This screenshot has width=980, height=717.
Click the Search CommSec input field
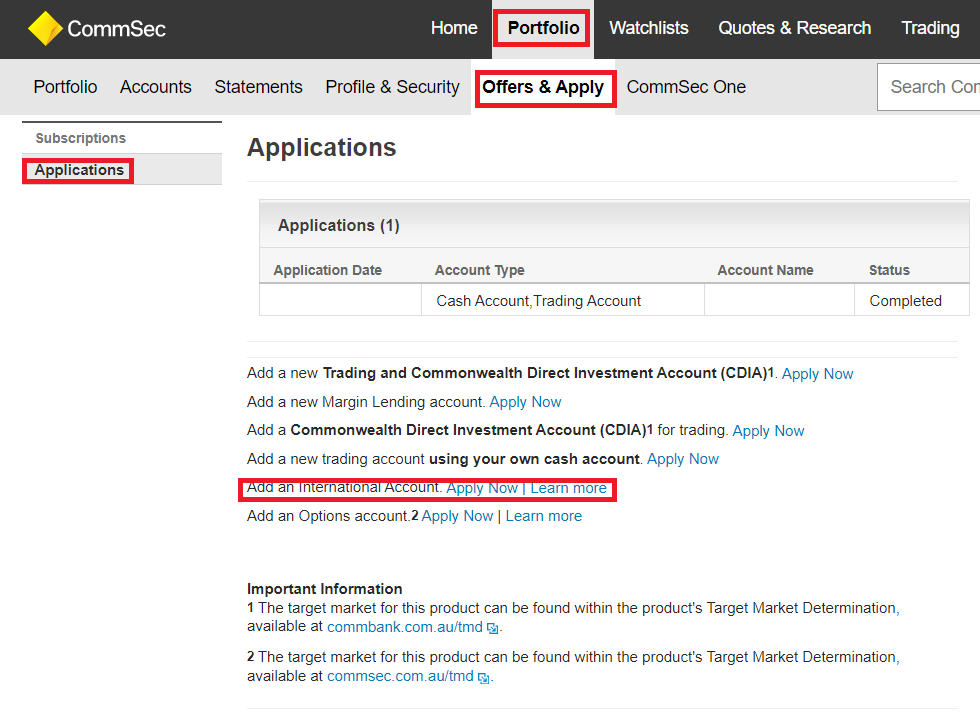click(929, 87)
